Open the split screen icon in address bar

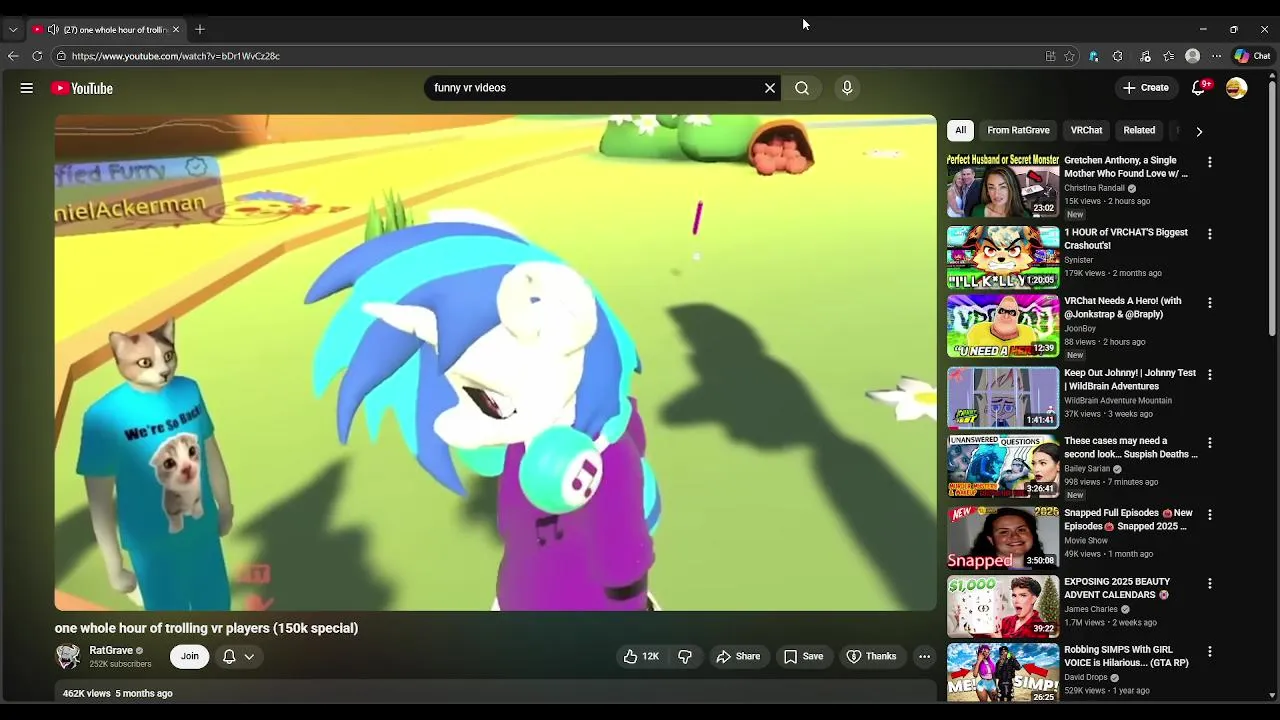click(x=1050, y=56)
